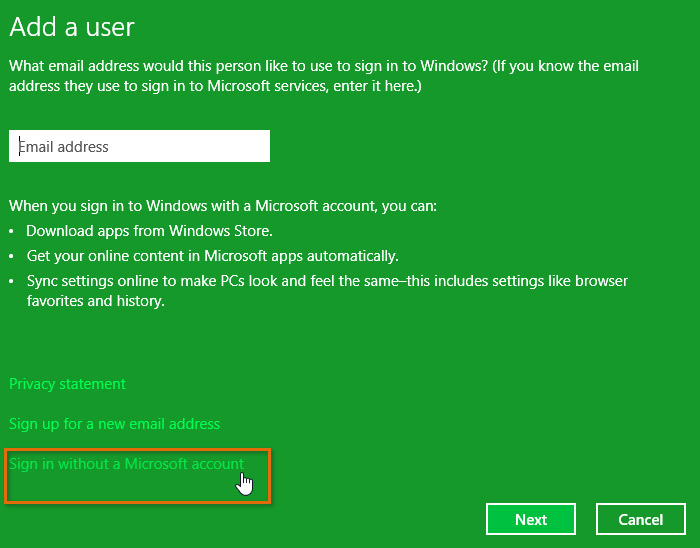This screenshot has width=700, height=548.
Task: Click the email address question paragraph
Action: pos(323,67)
